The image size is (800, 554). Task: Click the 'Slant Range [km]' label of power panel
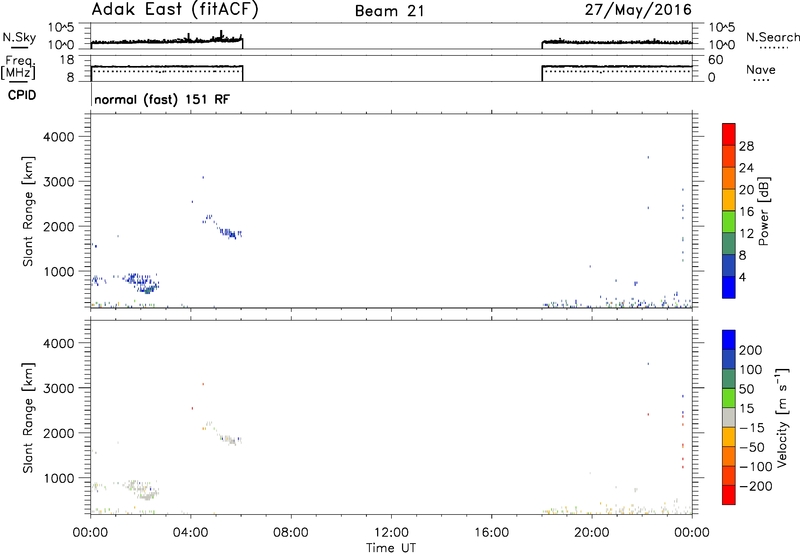pyautogui.click(x=28, y=211)
